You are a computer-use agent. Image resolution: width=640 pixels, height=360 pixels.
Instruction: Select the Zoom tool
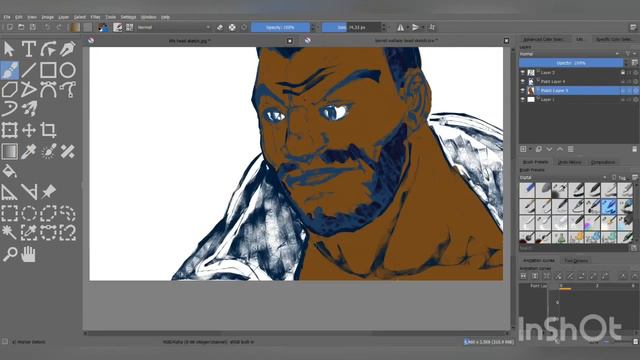click(x=9, y=254)
